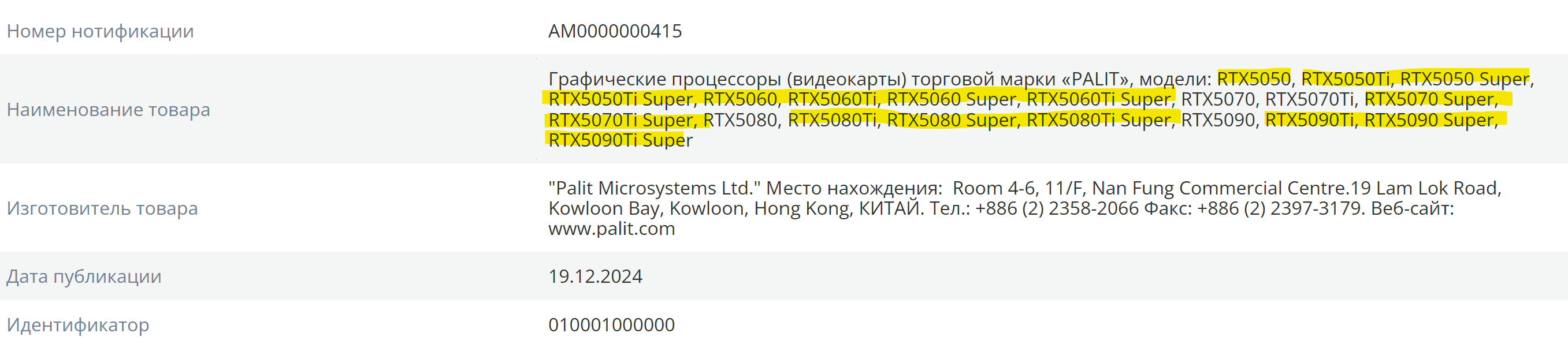Click the unhighlighted RTX5070 model
The image size is (1568, 344).
(1217, 99)
